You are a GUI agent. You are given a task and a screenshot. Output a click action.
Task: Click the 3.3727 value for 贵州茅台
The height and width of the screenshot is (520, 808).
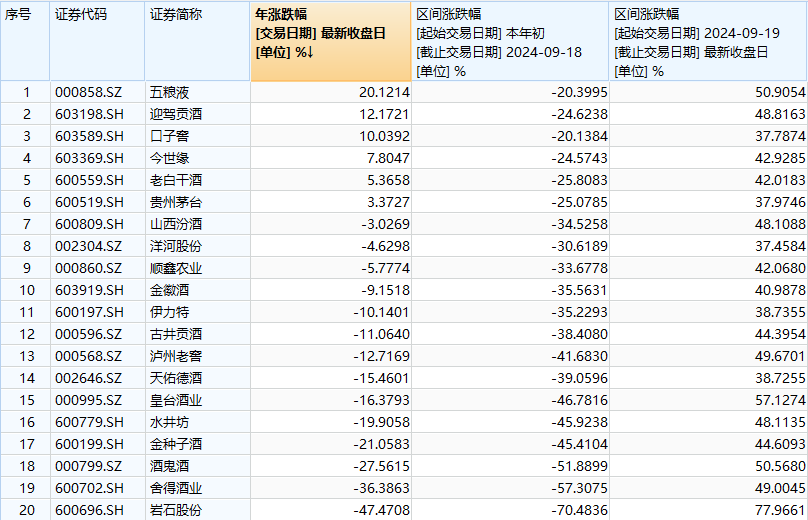tap(389, 203)
